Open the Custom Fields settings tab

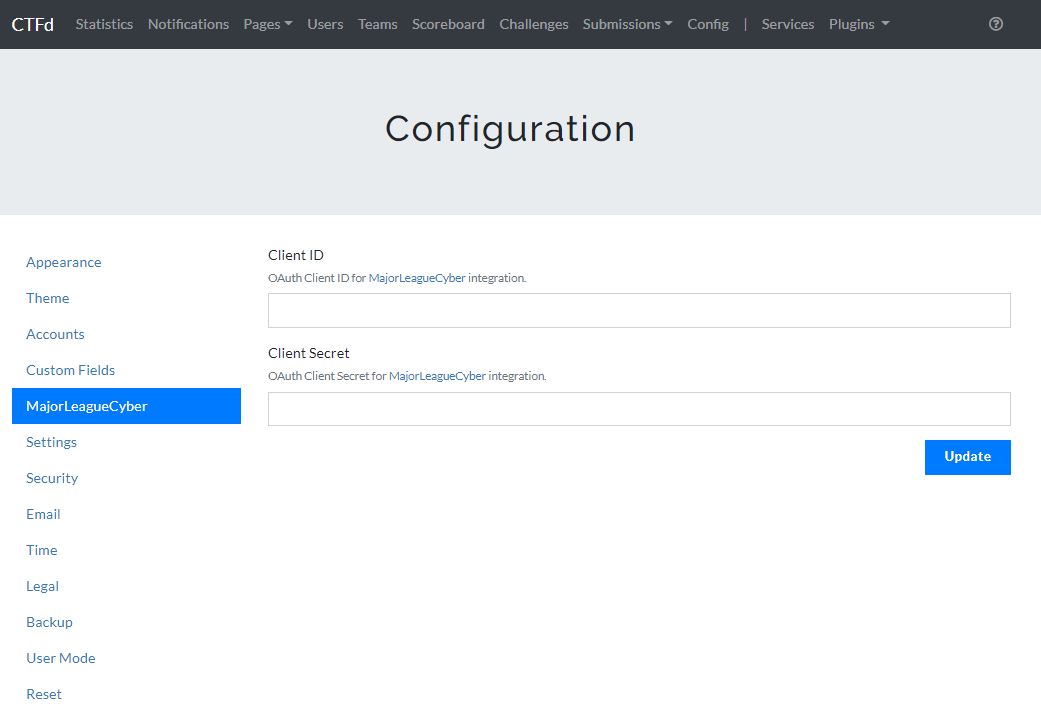pos(71,370)
